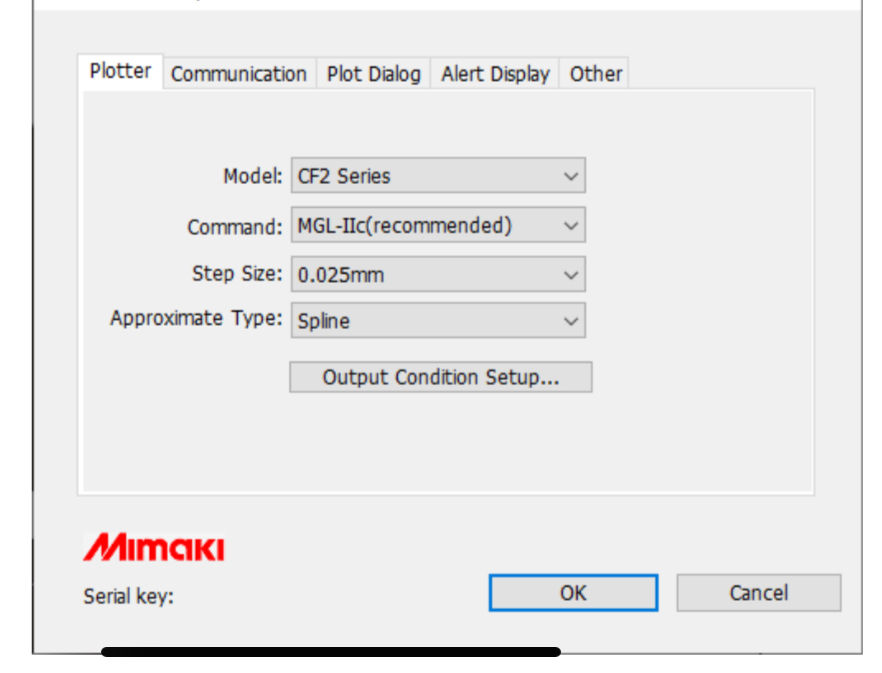
Task: Confirm settings with the OK button
Action: (573, 593)
